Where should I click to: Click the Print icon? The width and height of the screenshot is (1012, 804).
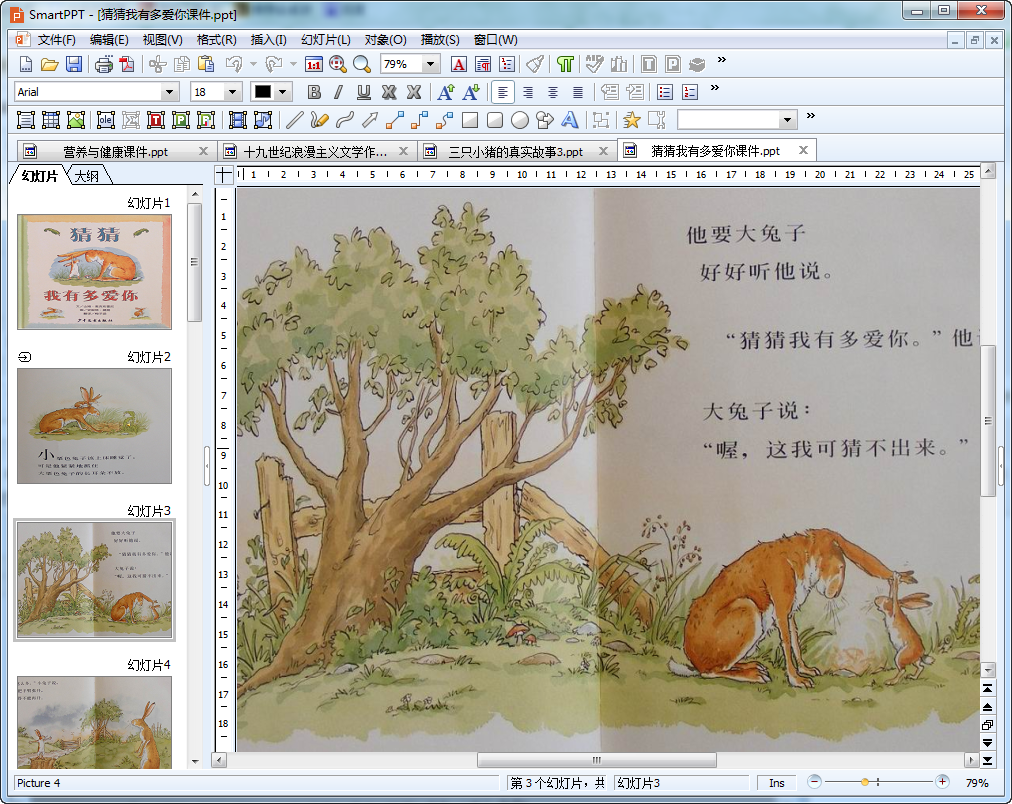(x=104, y=64)
